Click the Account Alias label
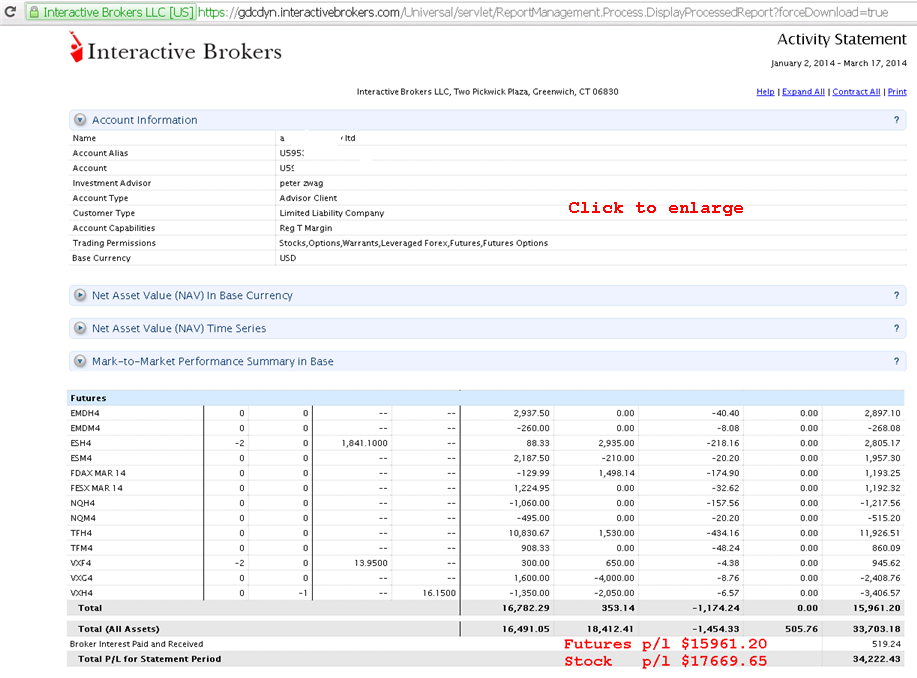 point(100,153)
